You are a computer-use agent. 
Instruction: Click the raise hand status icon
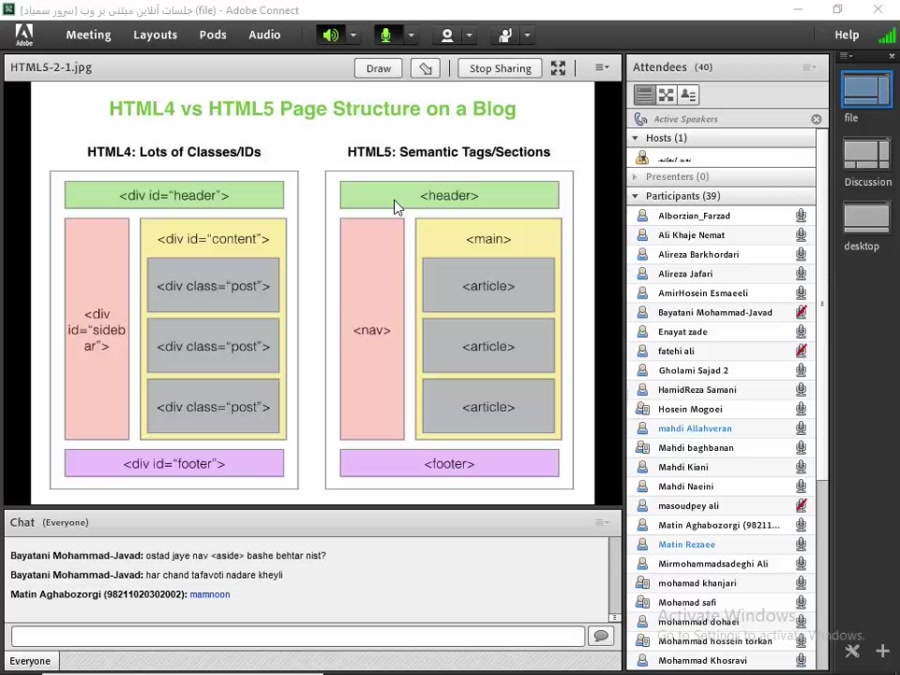pos(505,35)
